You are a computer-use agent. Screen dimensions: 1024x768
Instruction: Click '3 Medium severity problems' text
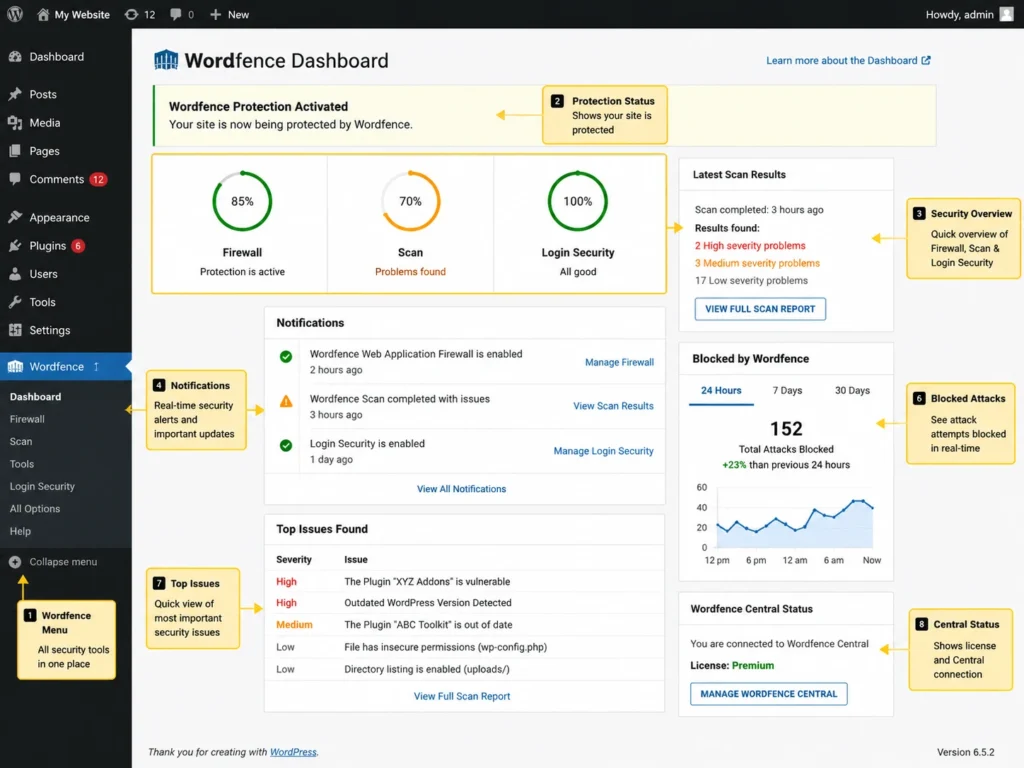(757, 263)
